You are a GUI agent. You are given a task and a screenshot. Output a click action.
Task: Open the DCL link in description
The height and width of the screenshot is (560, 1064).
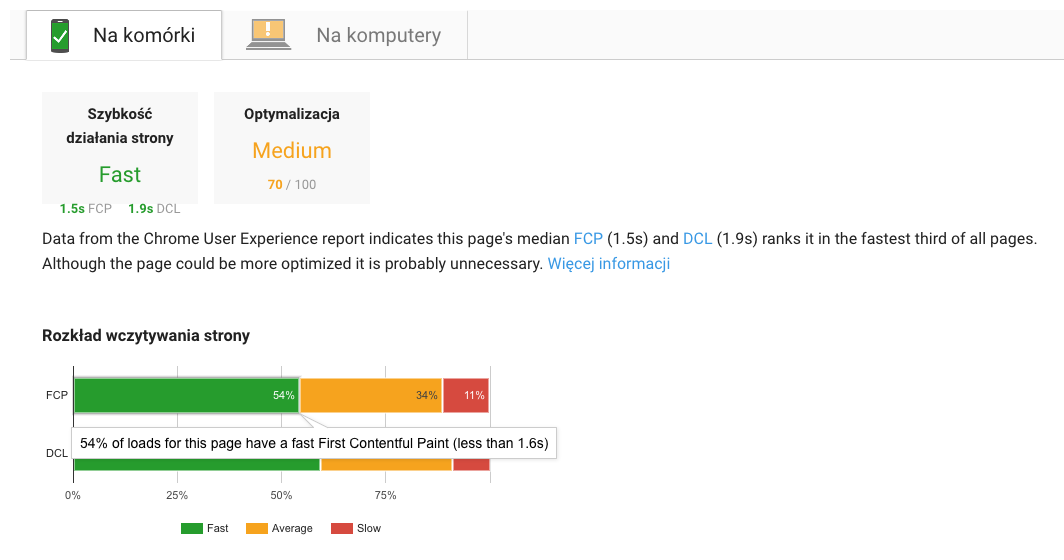pos(697,239)
